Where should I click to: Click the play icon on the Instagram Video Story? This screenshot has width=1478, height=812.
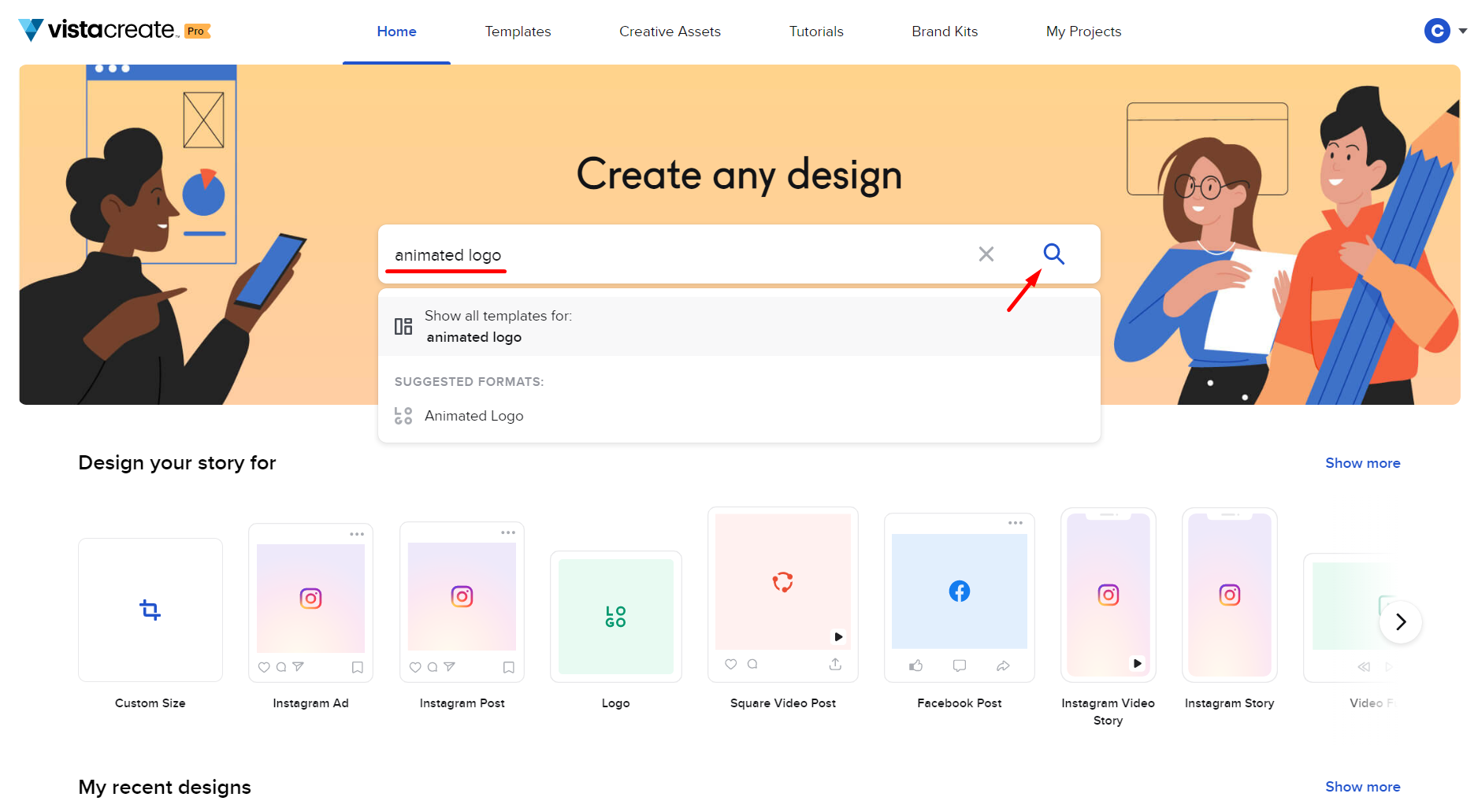(1137, 663)
